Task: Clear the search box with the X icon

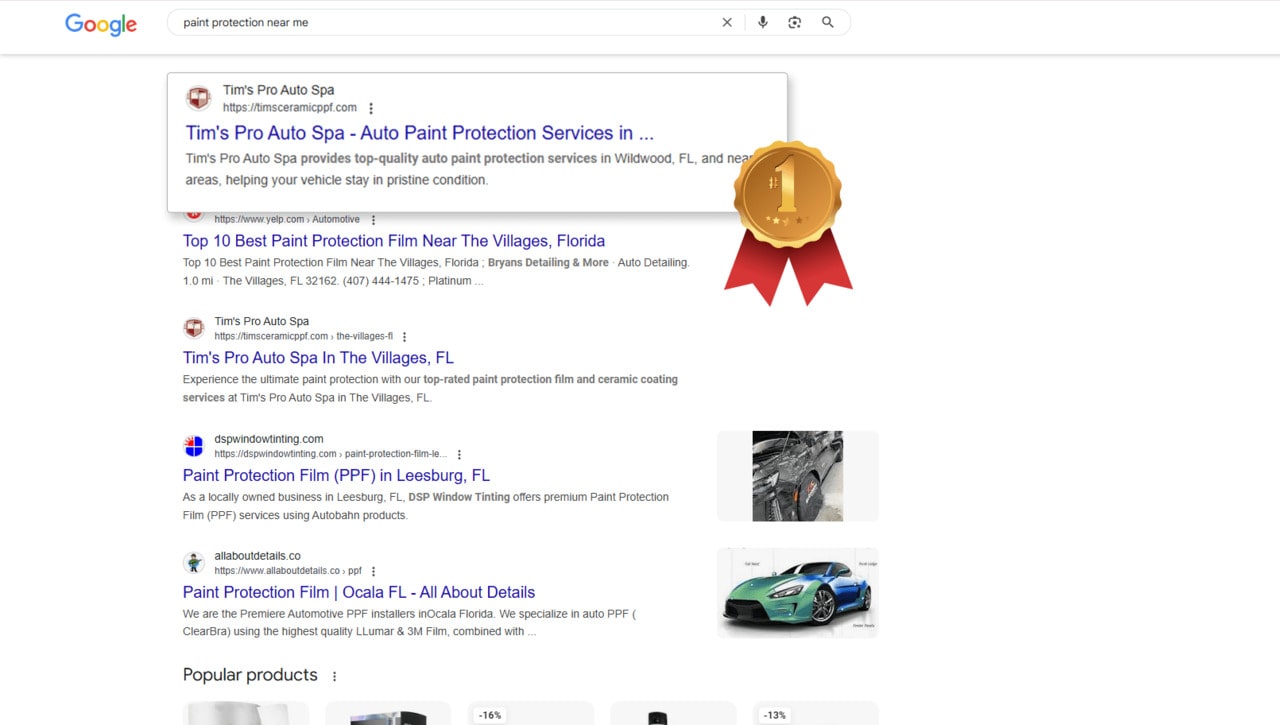Action: [x=727, y=22]
